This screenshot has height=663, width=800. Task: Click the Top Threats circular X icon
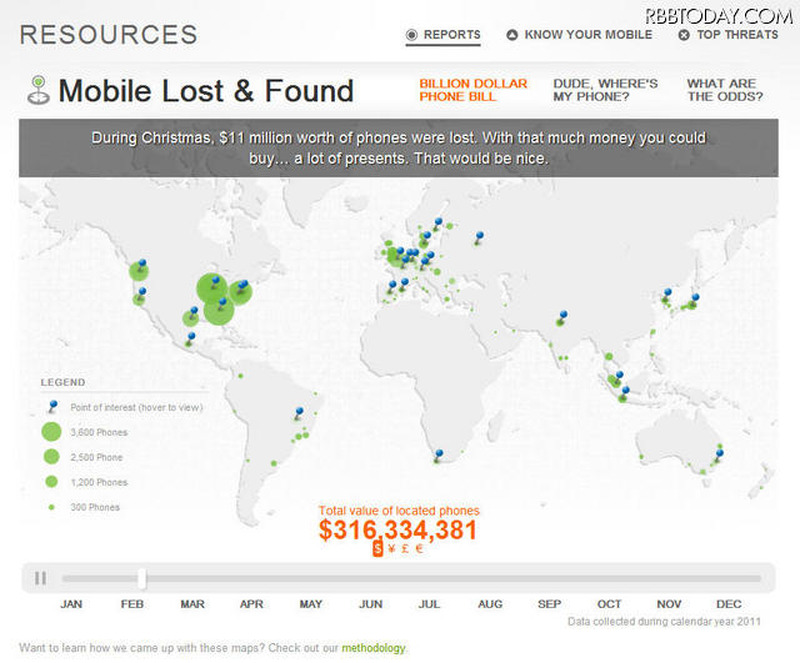[684, 35]
